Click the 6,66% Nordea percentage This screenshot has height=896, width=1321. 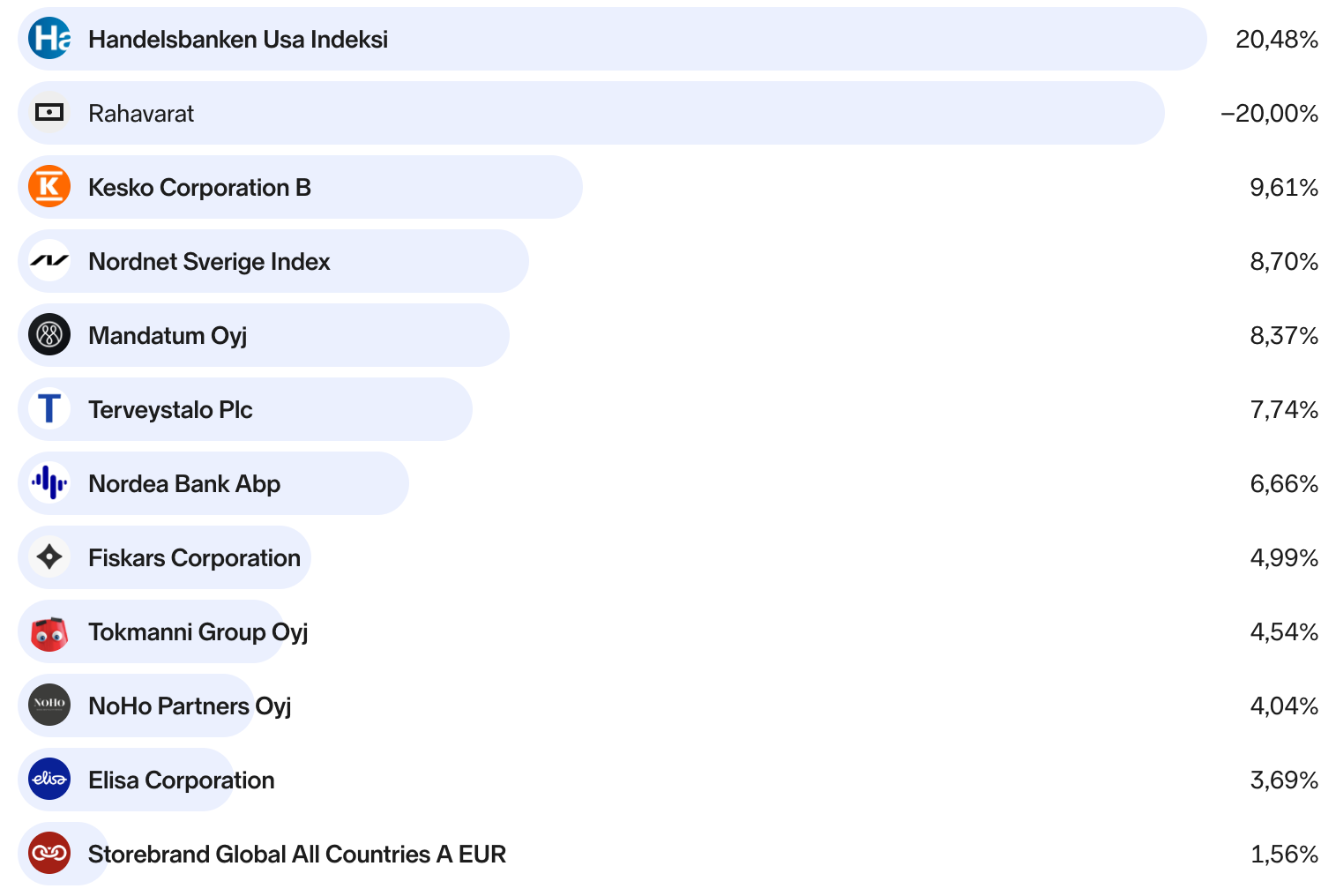[x=1283, y=484]
